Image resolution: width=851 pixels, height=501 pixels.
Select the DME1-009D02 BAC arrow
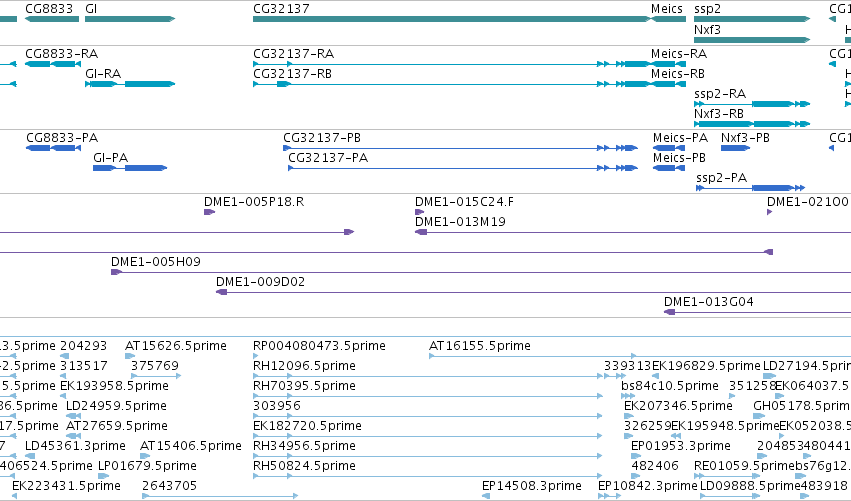click(x=221, y=292)
